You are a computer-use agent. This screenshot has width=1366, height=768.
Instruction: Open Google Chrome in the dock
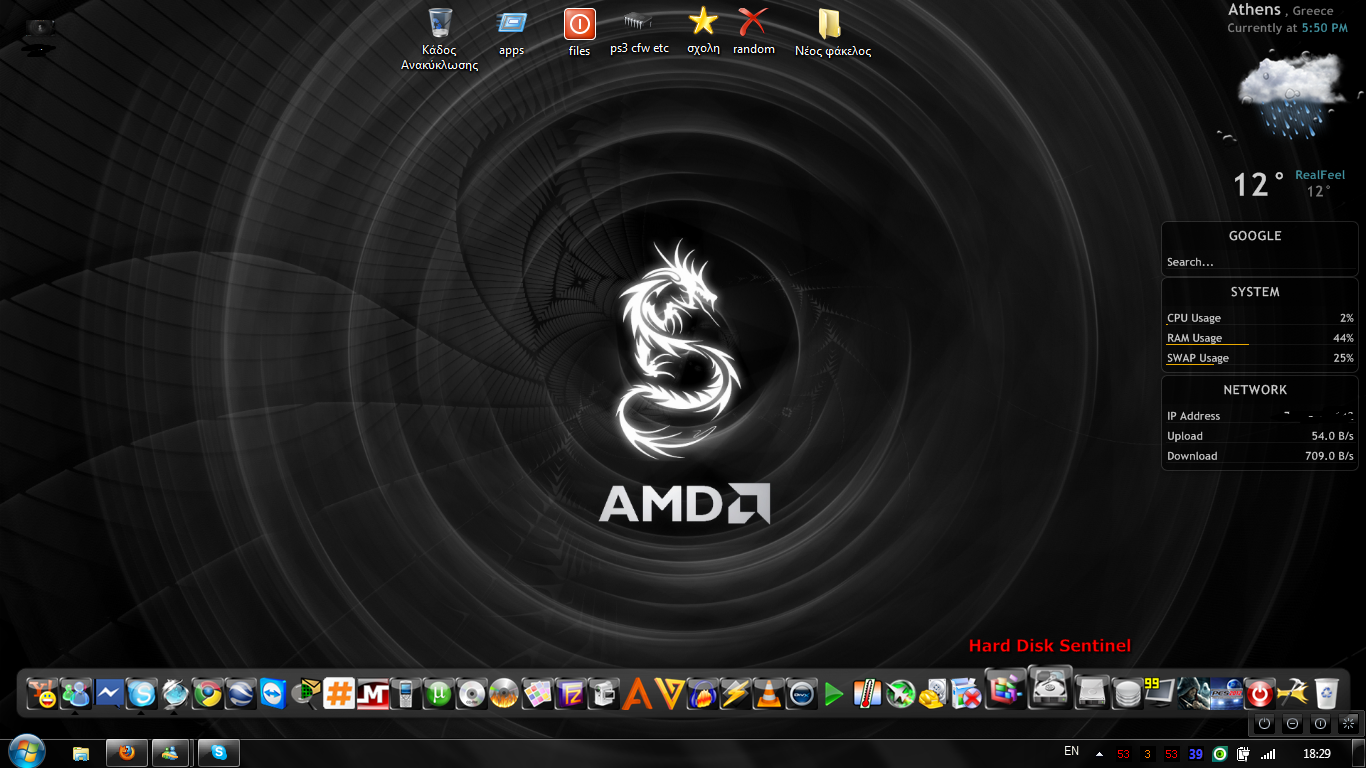[x=207, y=693]
